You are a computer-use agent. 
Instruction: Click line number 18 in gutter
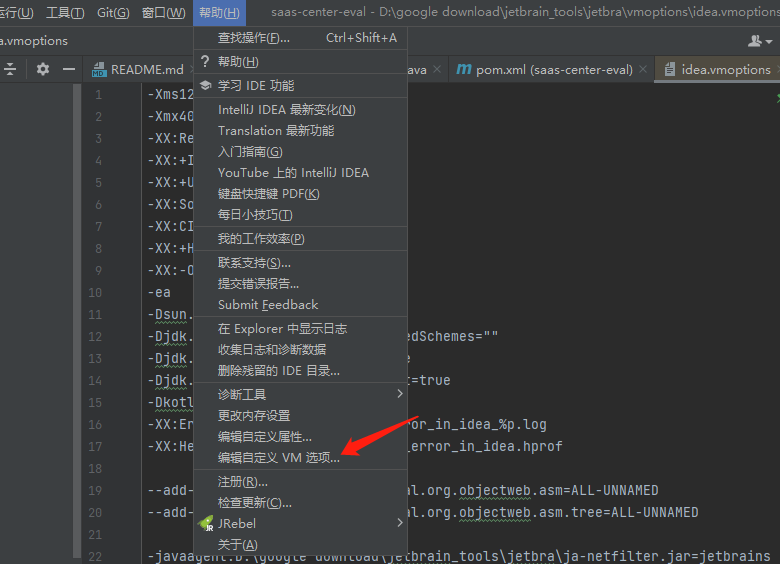click(95, 469)
